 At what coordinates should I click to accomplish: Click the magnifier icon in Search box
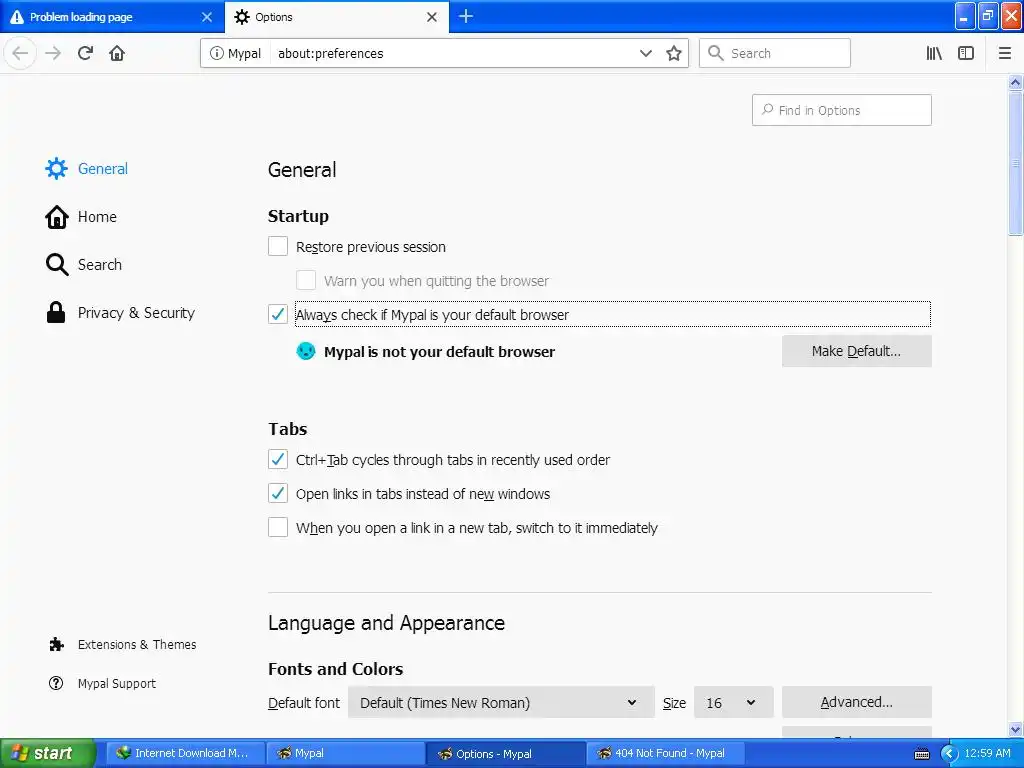click(716, 53)
